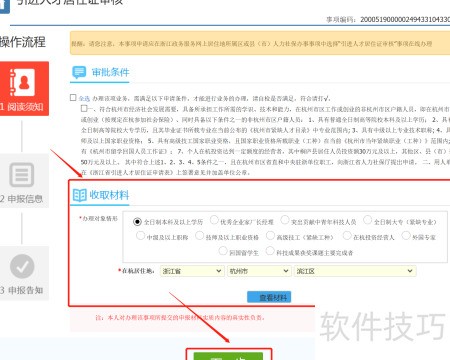The width and height of the screenshot is (450, 360).
Task: Open the city dropdown showing 杭州市
Action: click(x=259, y=271)
